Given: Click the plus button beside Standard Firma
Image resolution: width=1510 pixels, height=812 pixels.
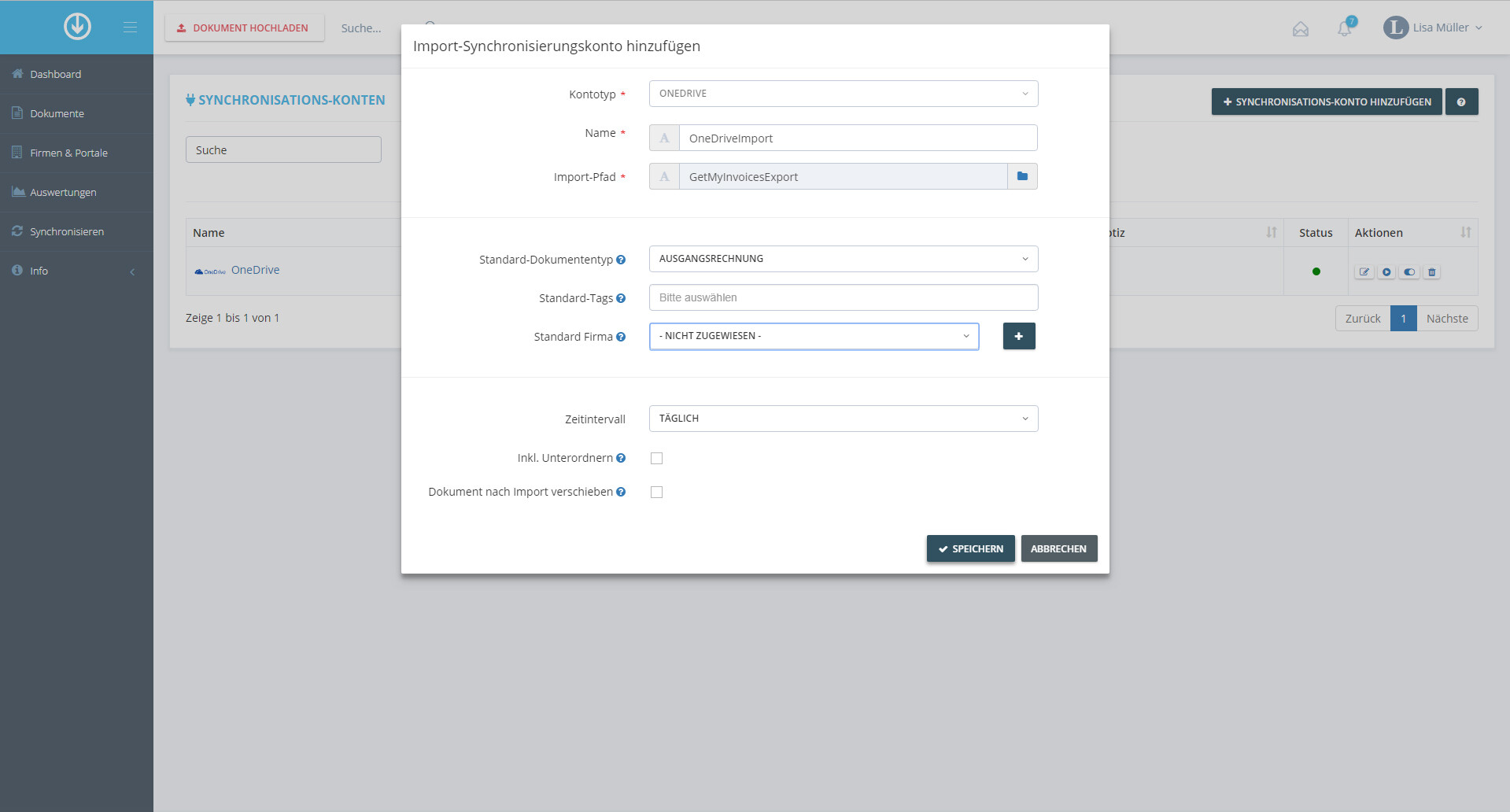Looking at the screenshot, I should (x=1019, y=336).
